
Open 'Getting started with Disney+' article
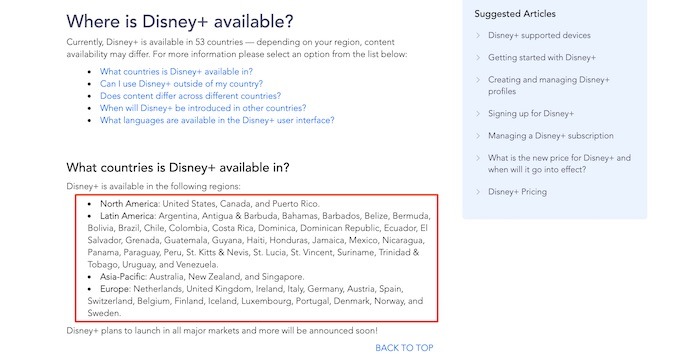[542, 58]
